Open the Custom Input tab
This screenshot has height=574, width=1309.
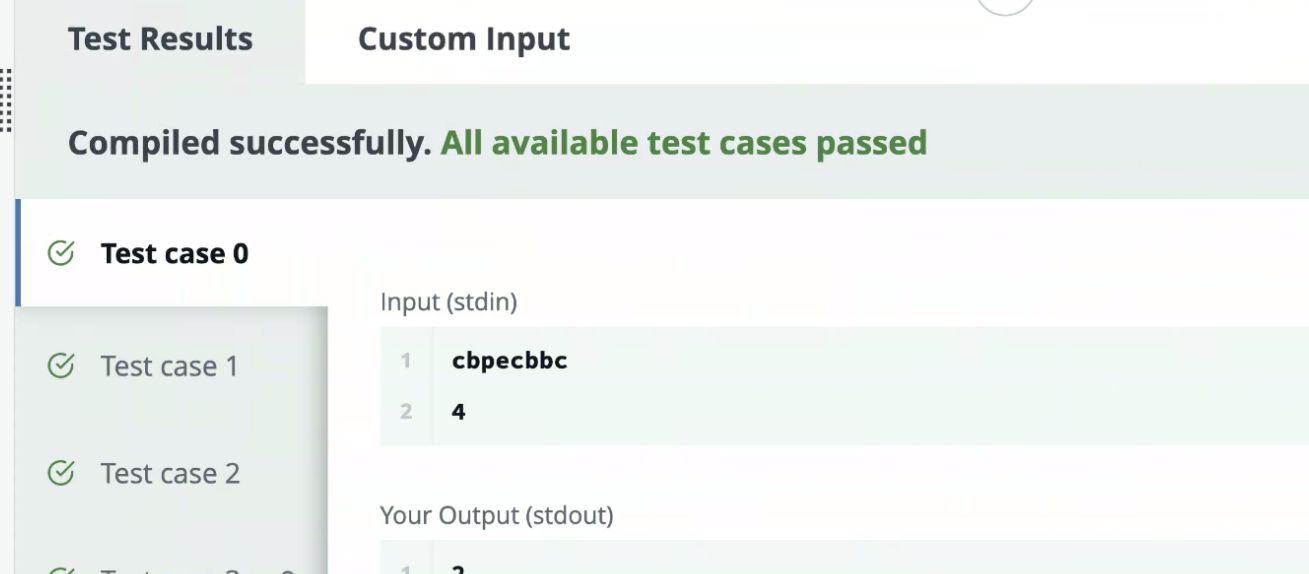click(x=463, y=40)
